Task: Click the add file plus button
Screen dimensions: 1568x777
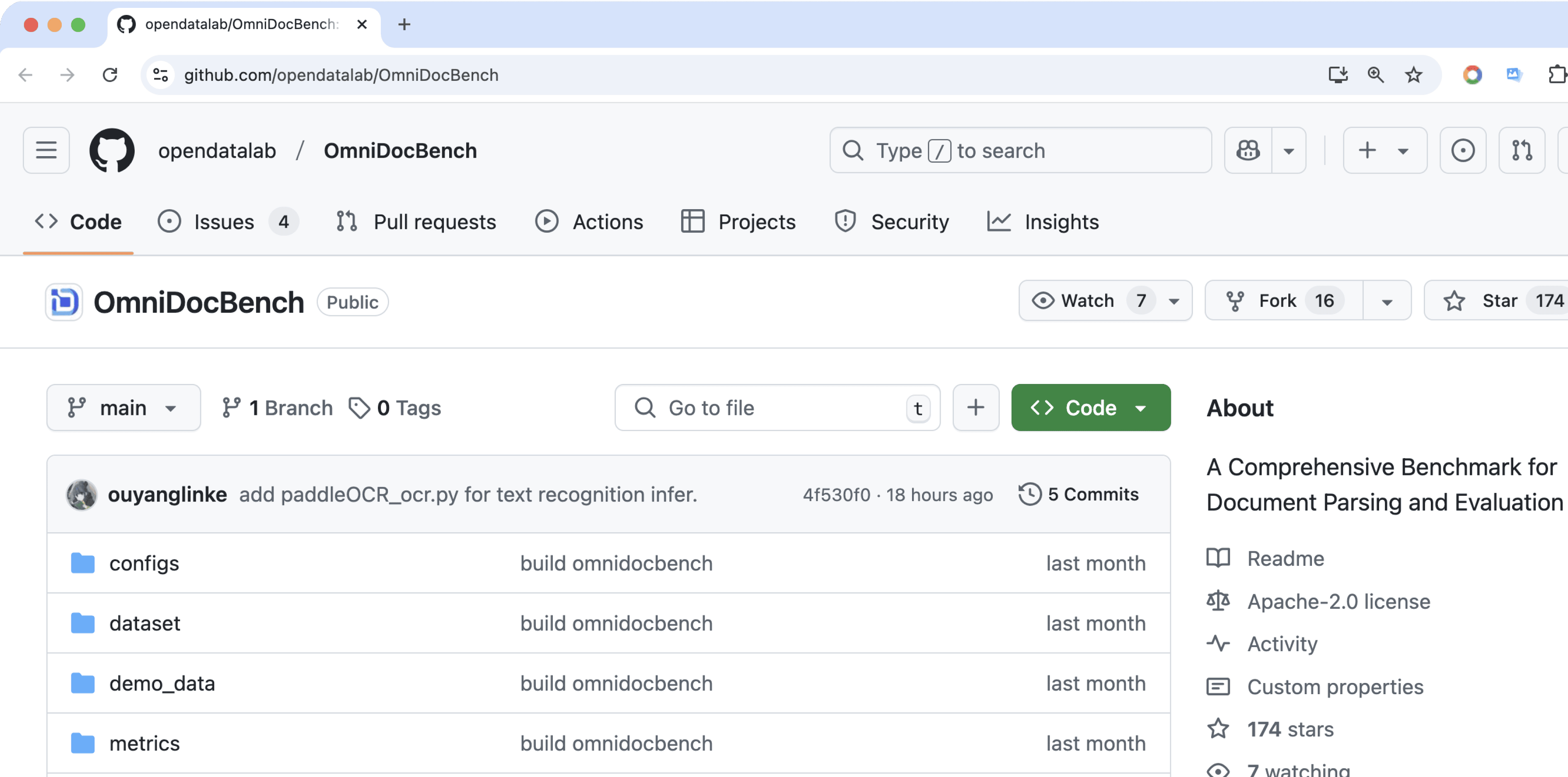Action: point(976,408)
